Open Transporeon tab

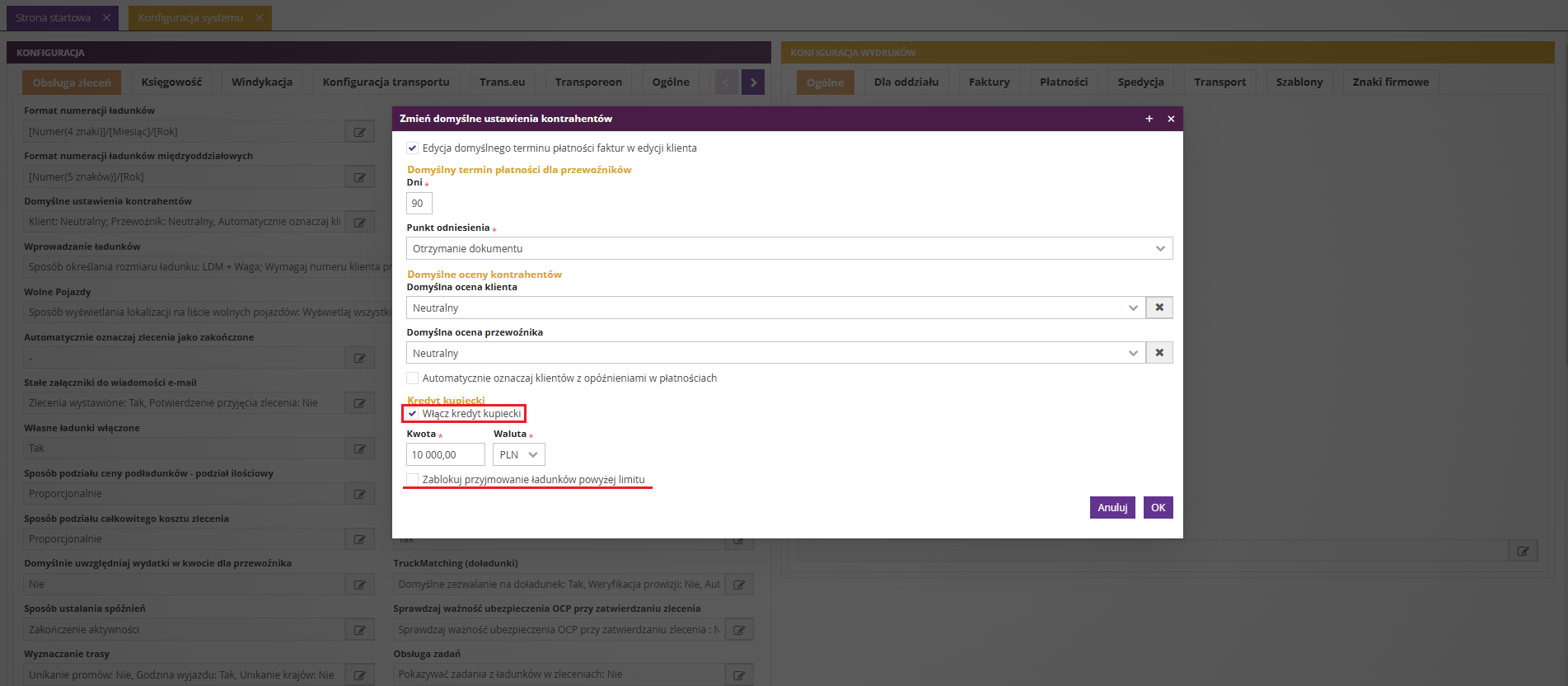pos(588,82)
